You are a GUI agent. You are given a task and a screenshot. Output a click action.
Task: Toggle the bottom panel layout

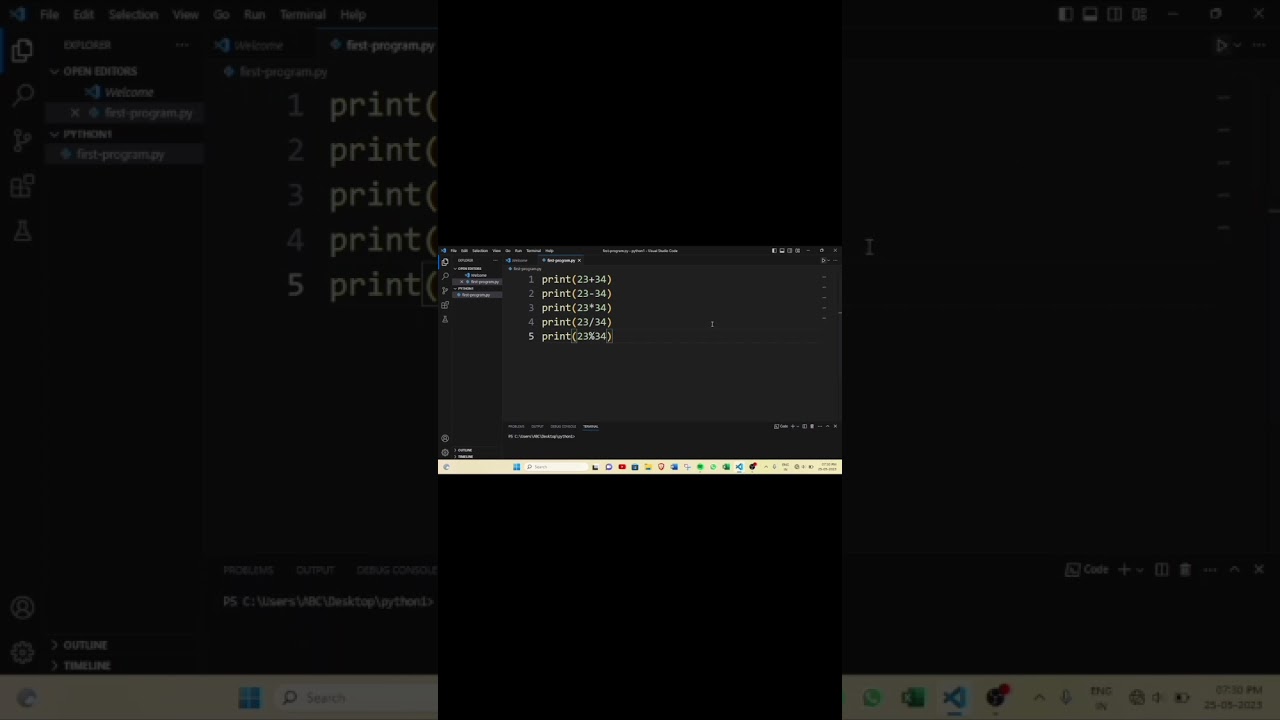782,251
